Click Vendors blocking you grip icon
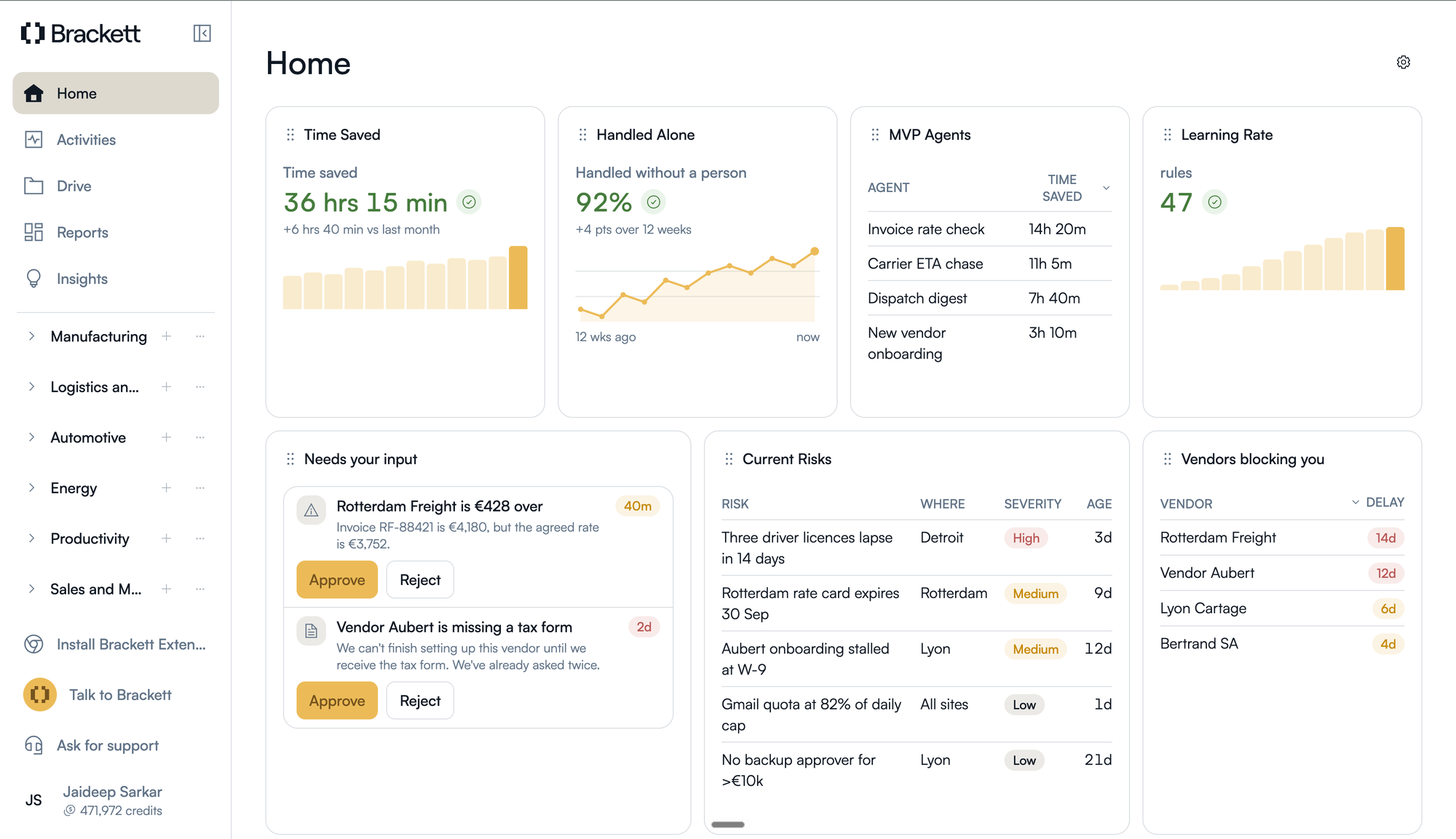Viewport: 1456px width, 839px height. pos(1168,459)
